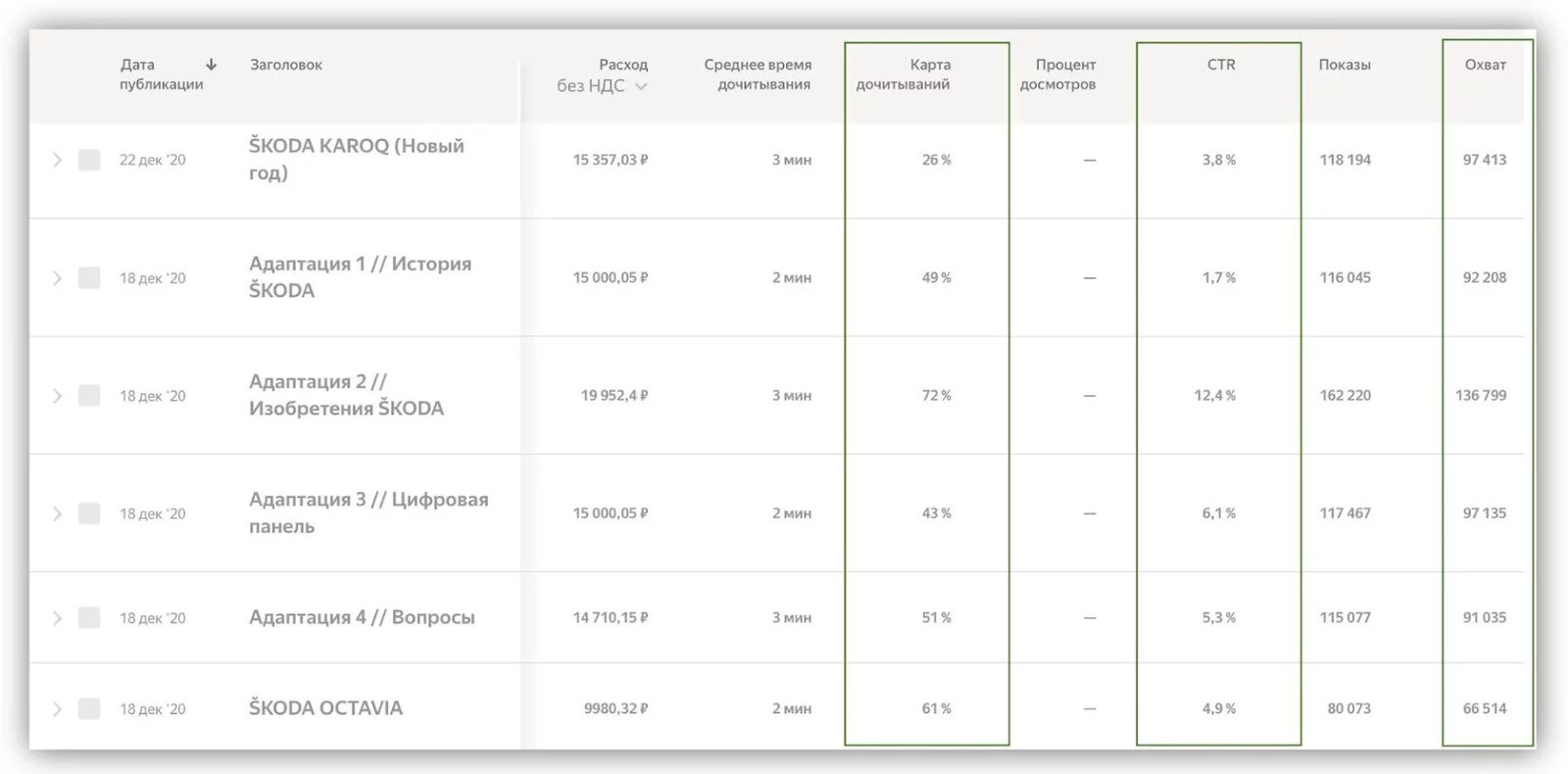Click the 26 % read-through value
This screenshot has height=774, width=1568.
tap(937, 160)
